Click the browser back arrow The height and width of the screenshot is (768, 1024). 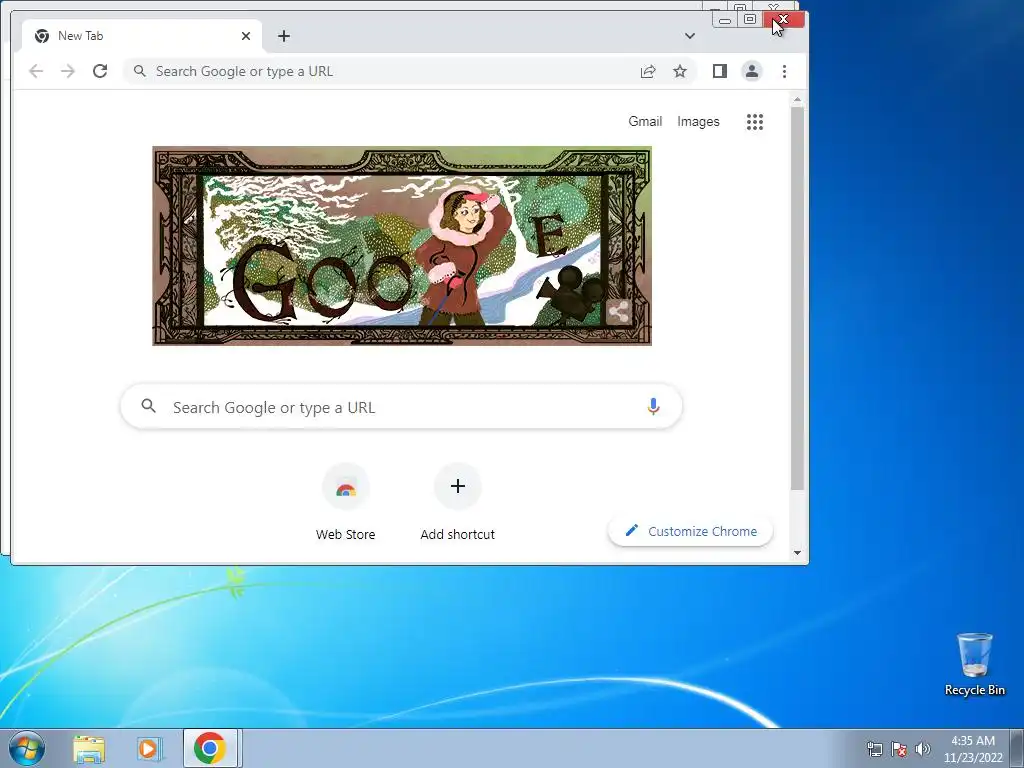tap(36, 71)
